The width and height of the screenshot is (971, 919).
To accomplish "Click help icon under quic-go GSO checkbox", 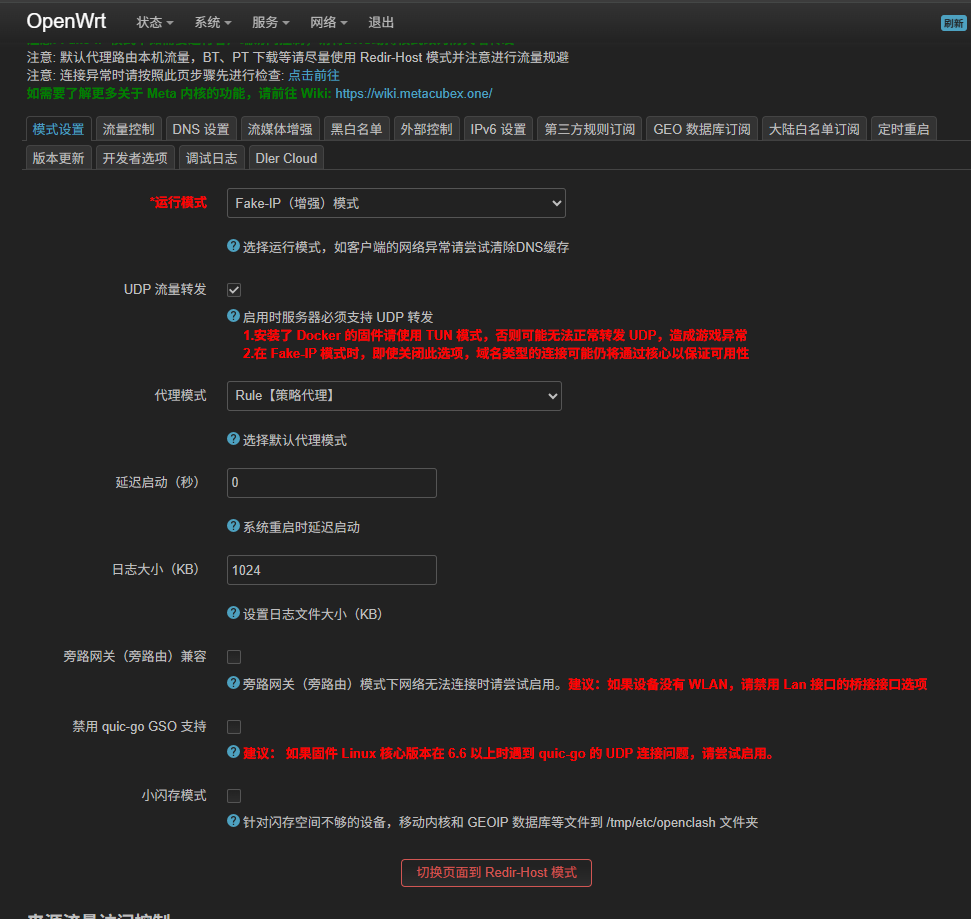I will tap(233, 752).
